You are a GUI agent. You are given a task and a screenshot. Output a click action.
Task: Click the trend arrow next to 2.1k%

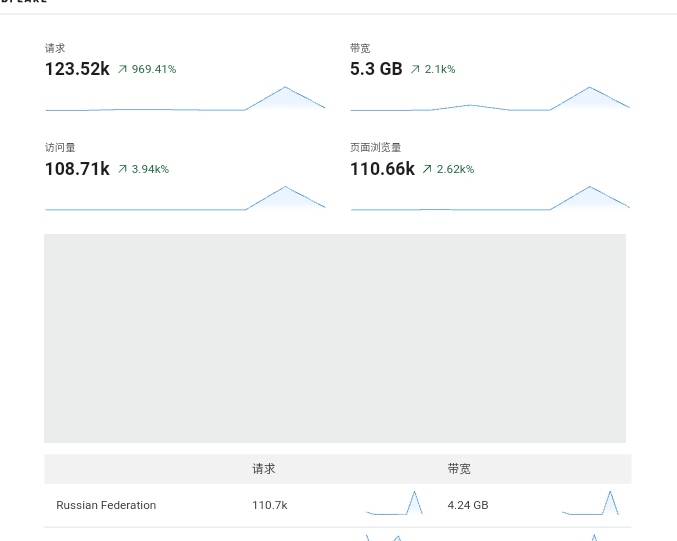pos(415,70)
